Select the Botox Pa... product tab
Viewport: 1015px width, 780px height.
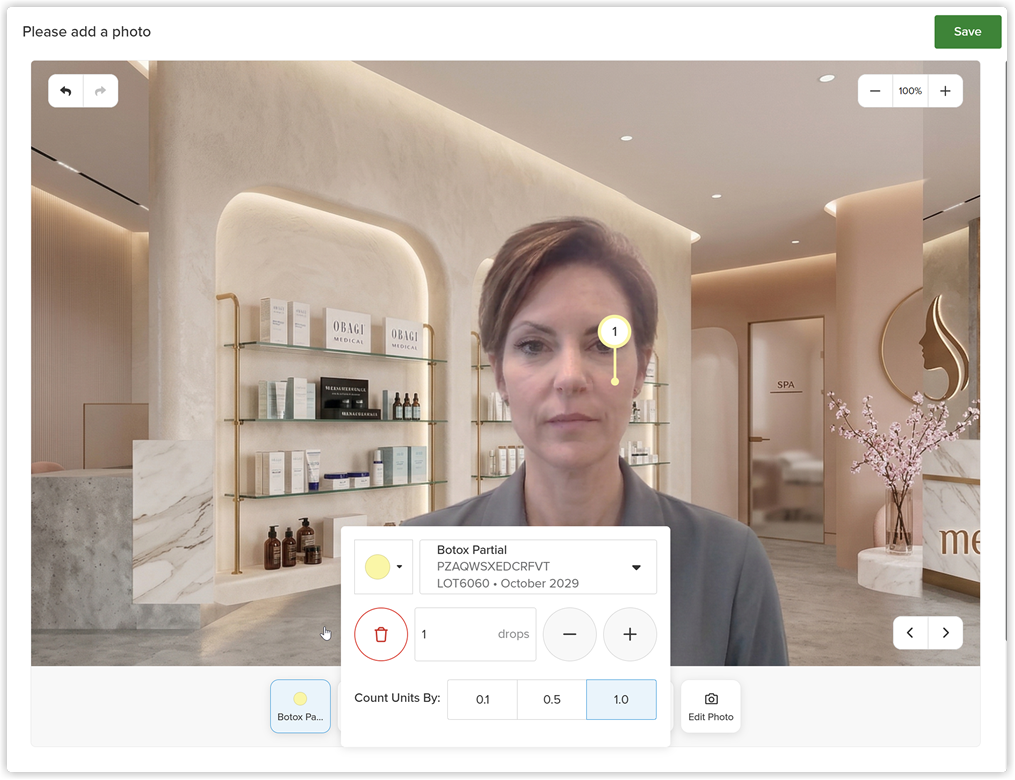point(300,706)
